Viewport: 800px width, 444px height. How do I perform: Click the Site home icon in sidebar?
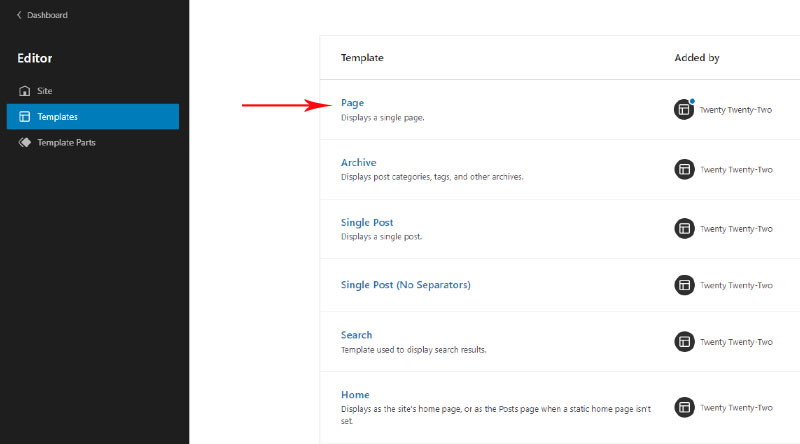tap(24, 91)
